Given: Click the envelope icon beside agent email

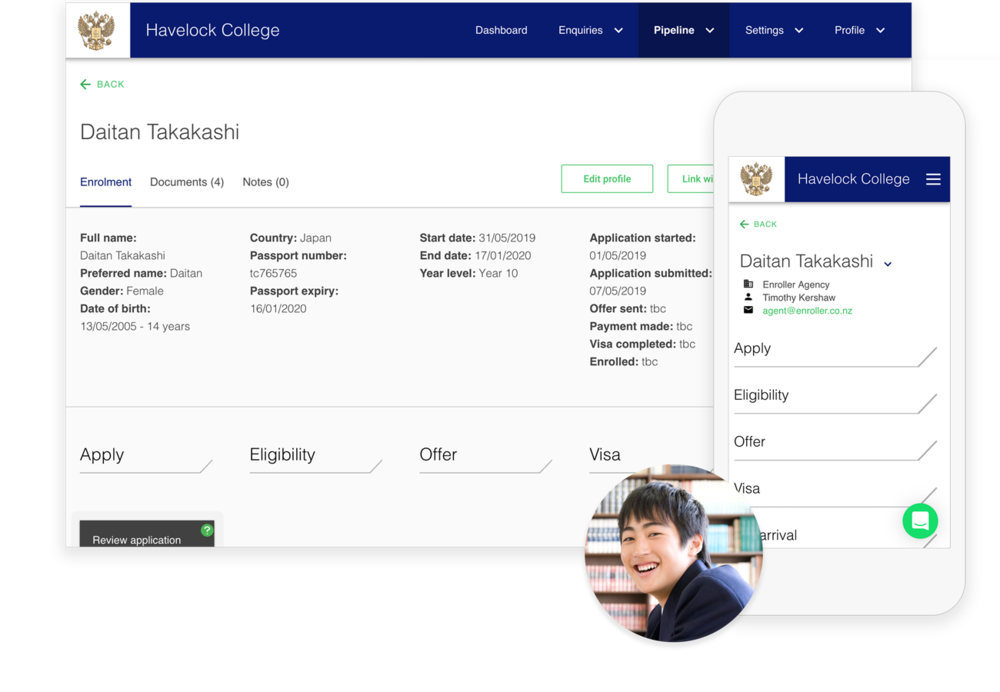Looking at the screenshot, I should (x=748, y=310).
